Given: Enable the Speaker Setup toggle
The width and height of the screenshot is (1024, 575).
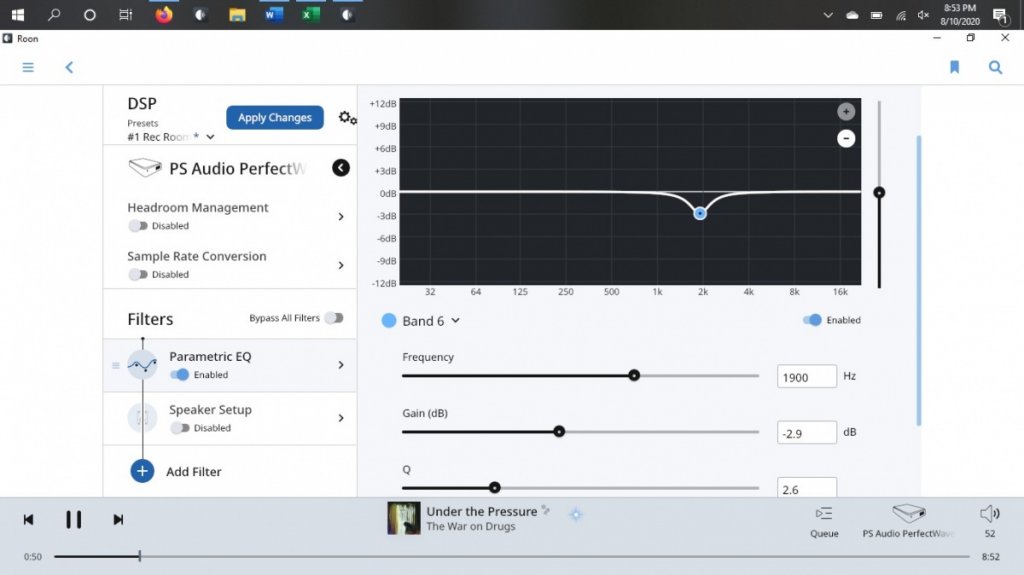Looking at the screenshot, I should [180, 428].
